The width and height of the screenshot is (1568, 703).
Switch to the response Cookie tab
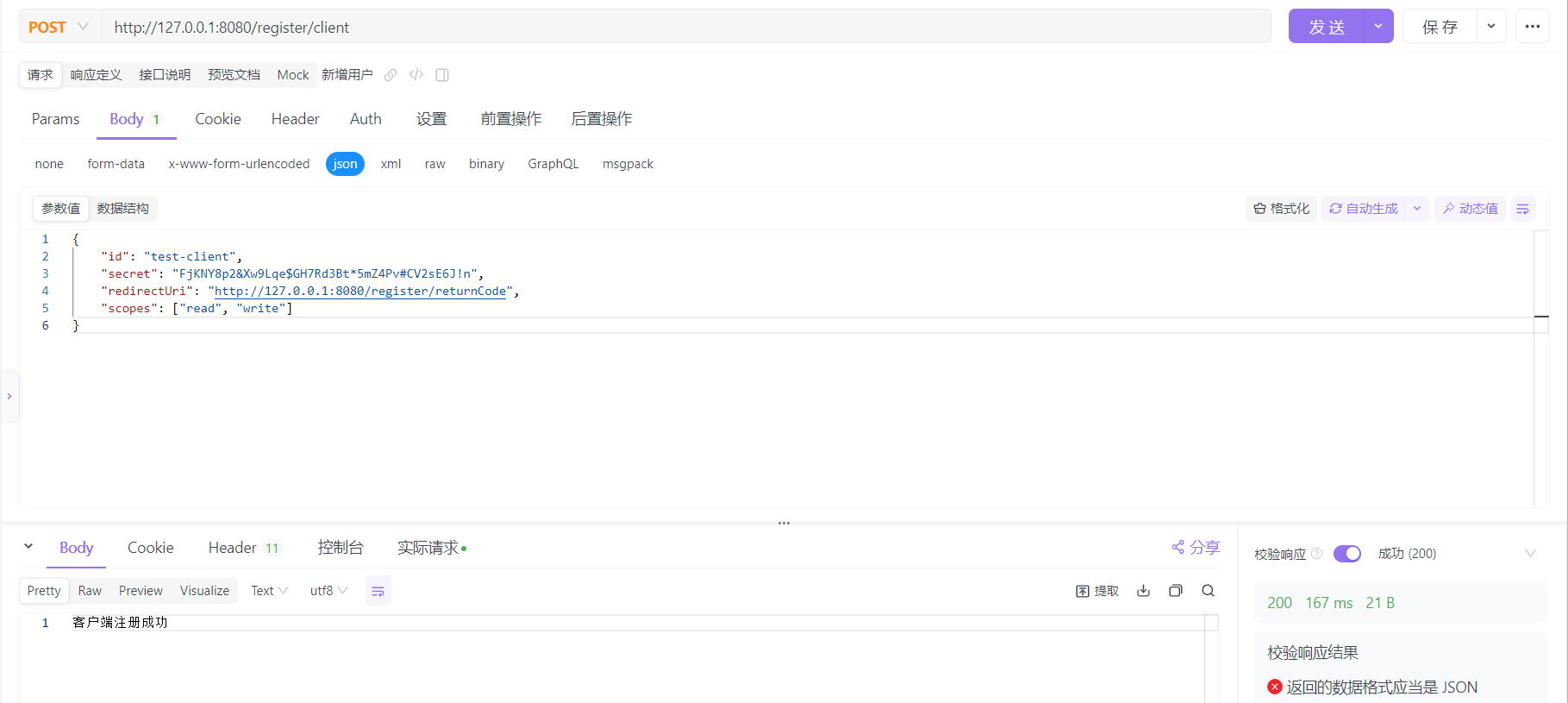point(151,548)
